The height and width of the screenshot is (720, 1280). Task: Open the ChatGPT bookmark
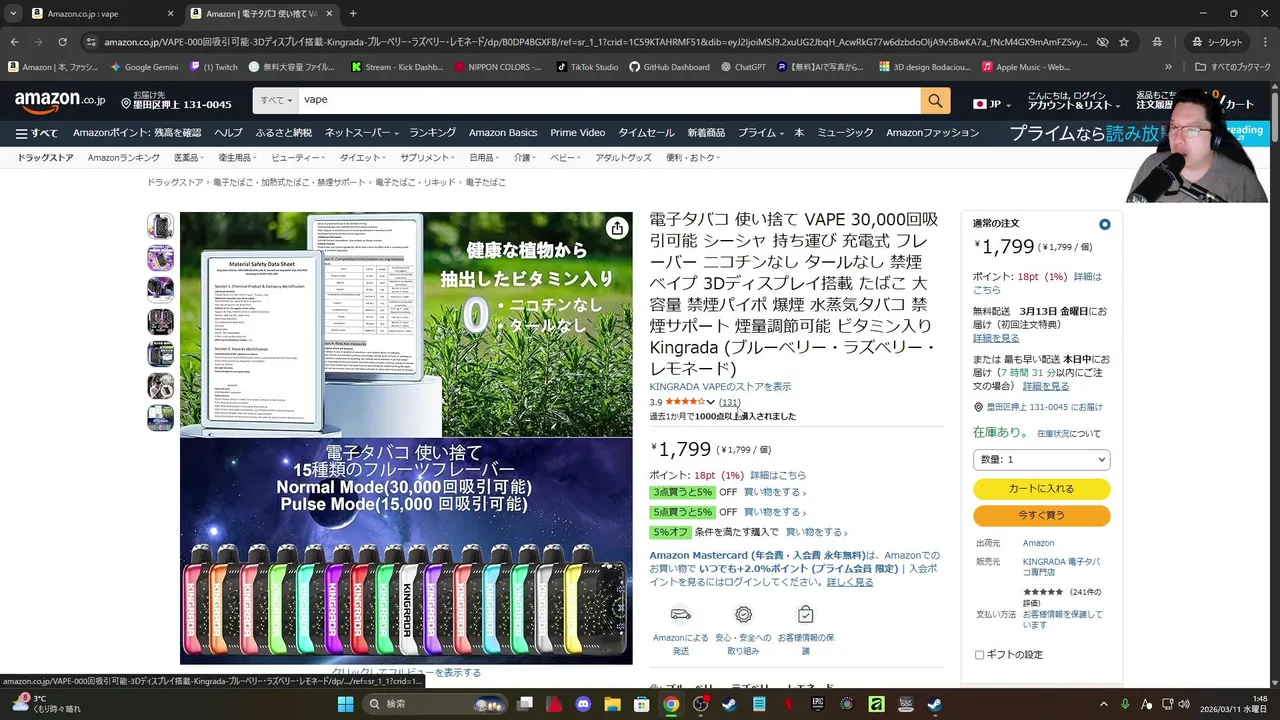tap(742, 67)
